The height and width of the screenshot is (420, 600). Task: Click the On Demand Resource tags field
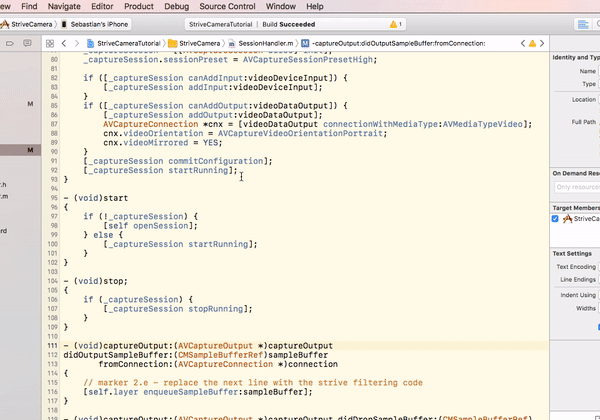tap(577, 187)
